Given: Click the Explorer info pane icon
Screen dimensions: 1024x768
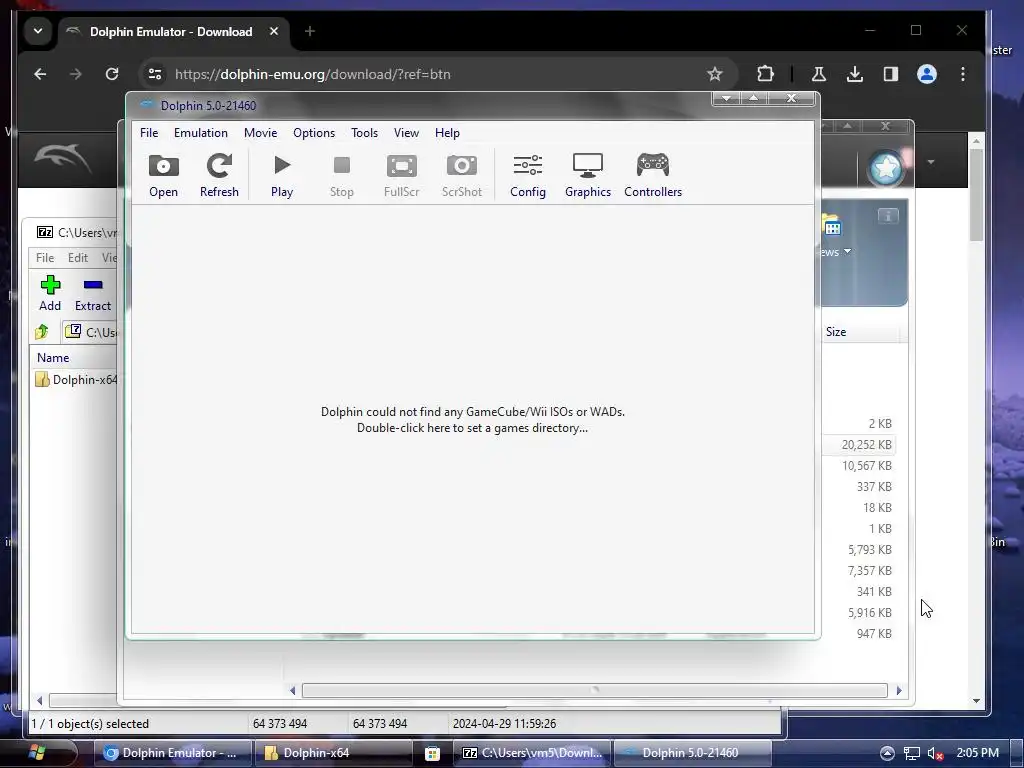Looking at the screenshot, I should [x=888, y=216].
